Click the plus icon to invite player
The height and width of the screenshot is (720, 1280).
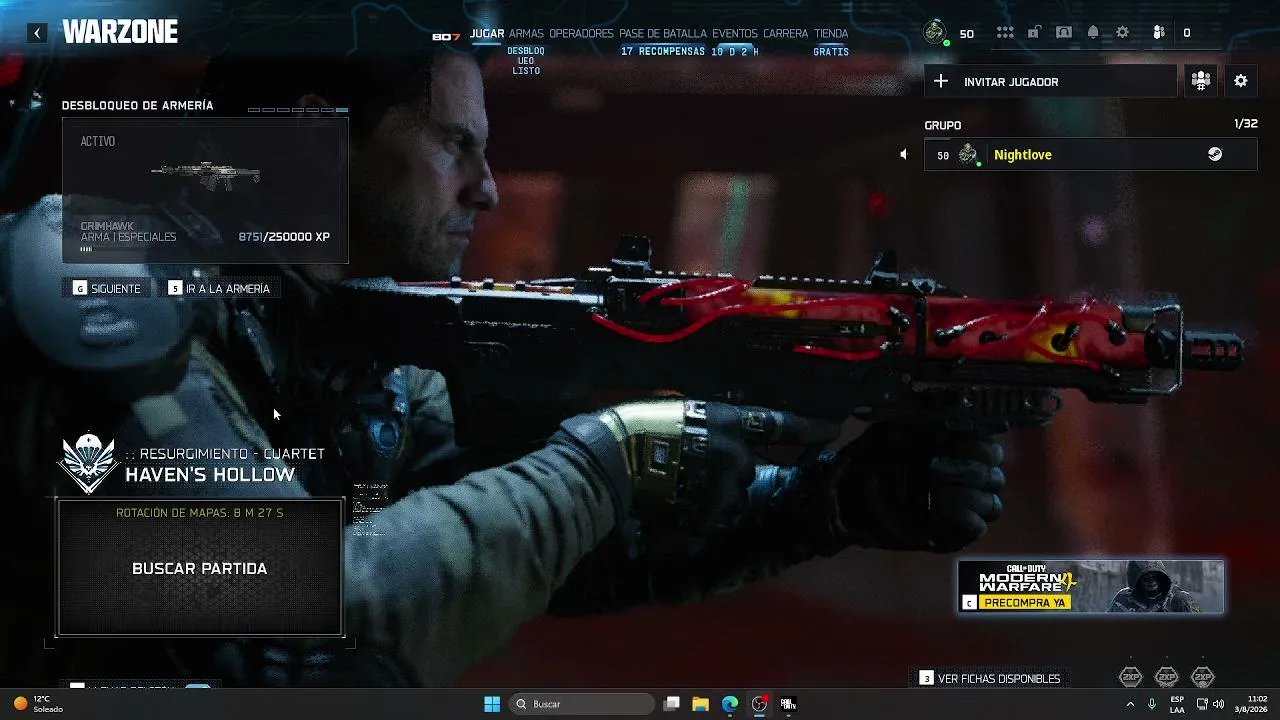[941, 81]
